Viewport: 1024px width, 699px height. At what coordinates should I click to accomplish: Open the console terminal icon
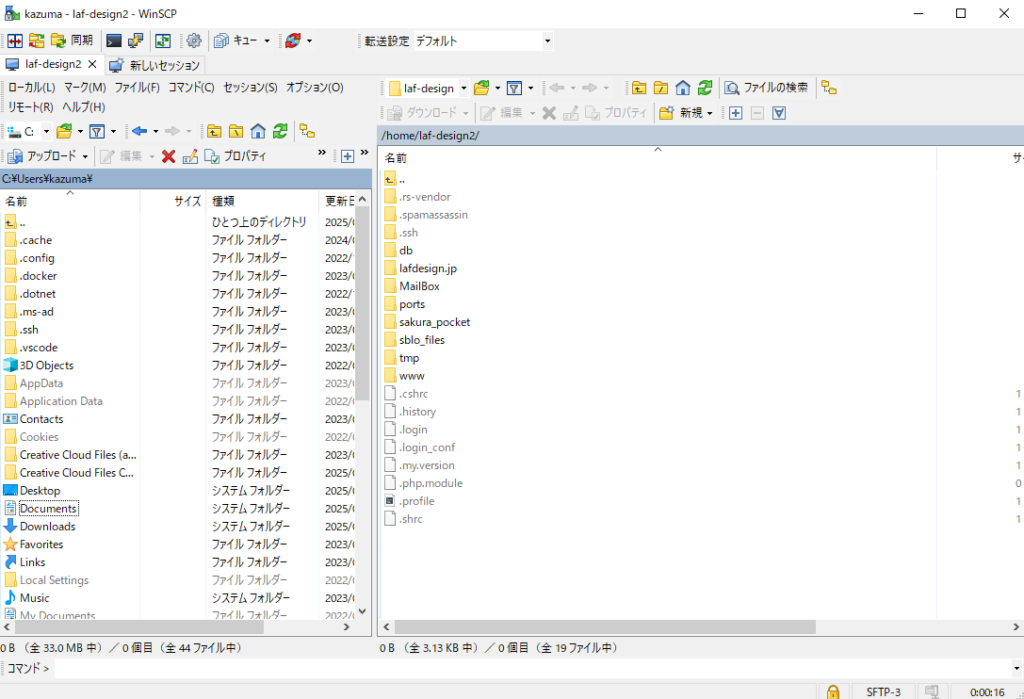pos(114,41)
